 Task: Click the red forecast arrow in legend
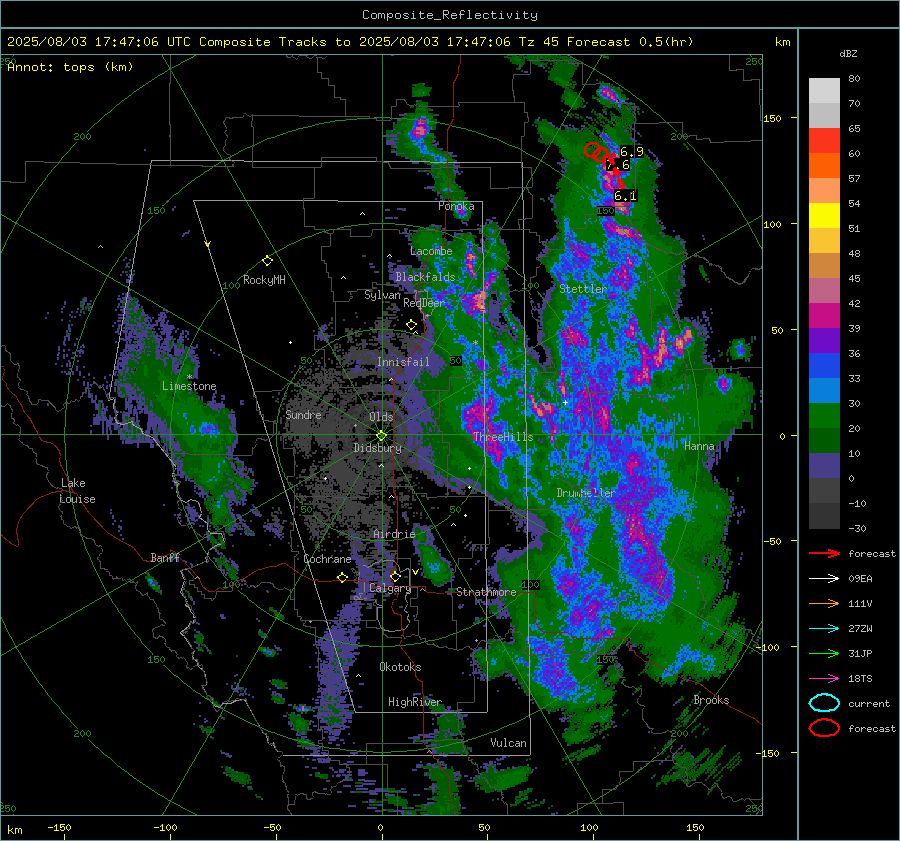(824, 553)
